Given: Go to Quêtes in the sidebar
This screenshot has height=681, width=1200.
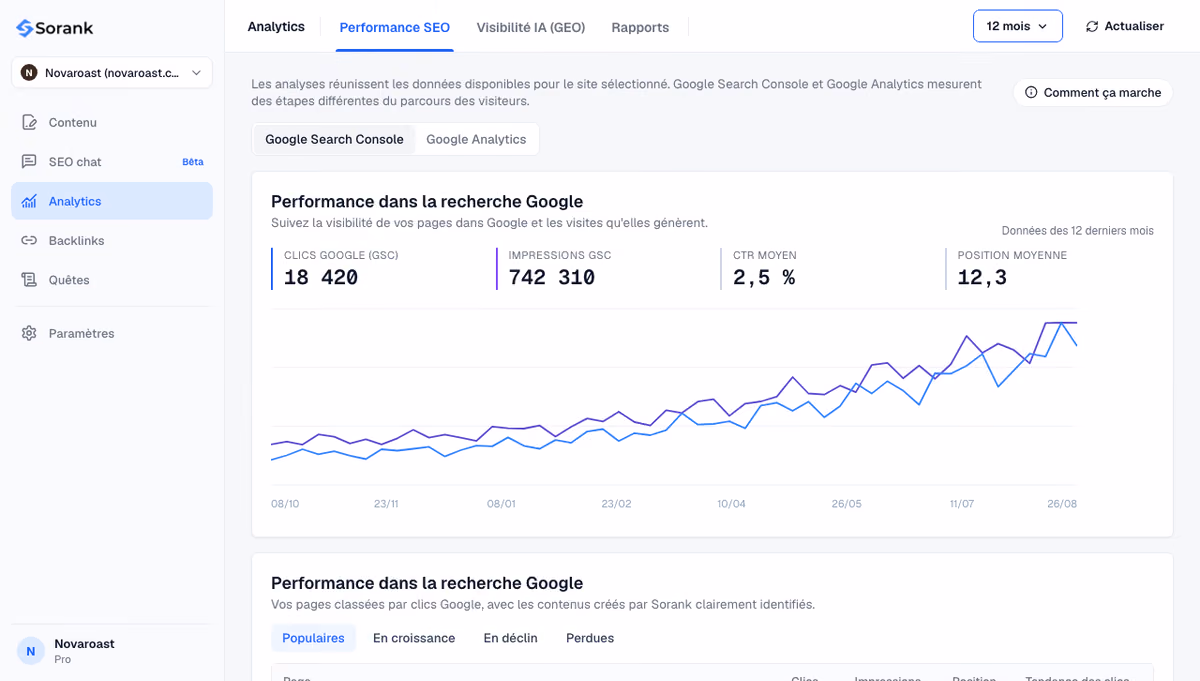Looking at the screenshot, I should [x=112, y=280].
